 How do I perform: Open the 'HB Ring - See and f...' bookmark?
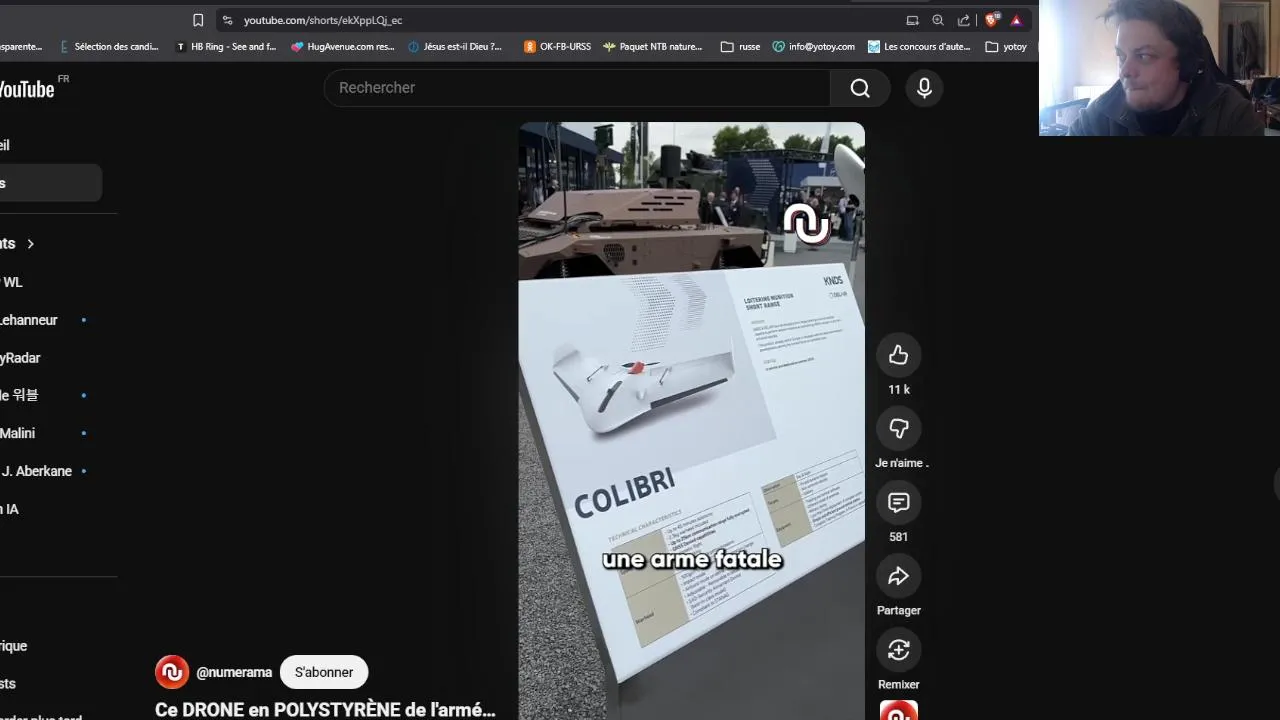(x=226, y=46)
